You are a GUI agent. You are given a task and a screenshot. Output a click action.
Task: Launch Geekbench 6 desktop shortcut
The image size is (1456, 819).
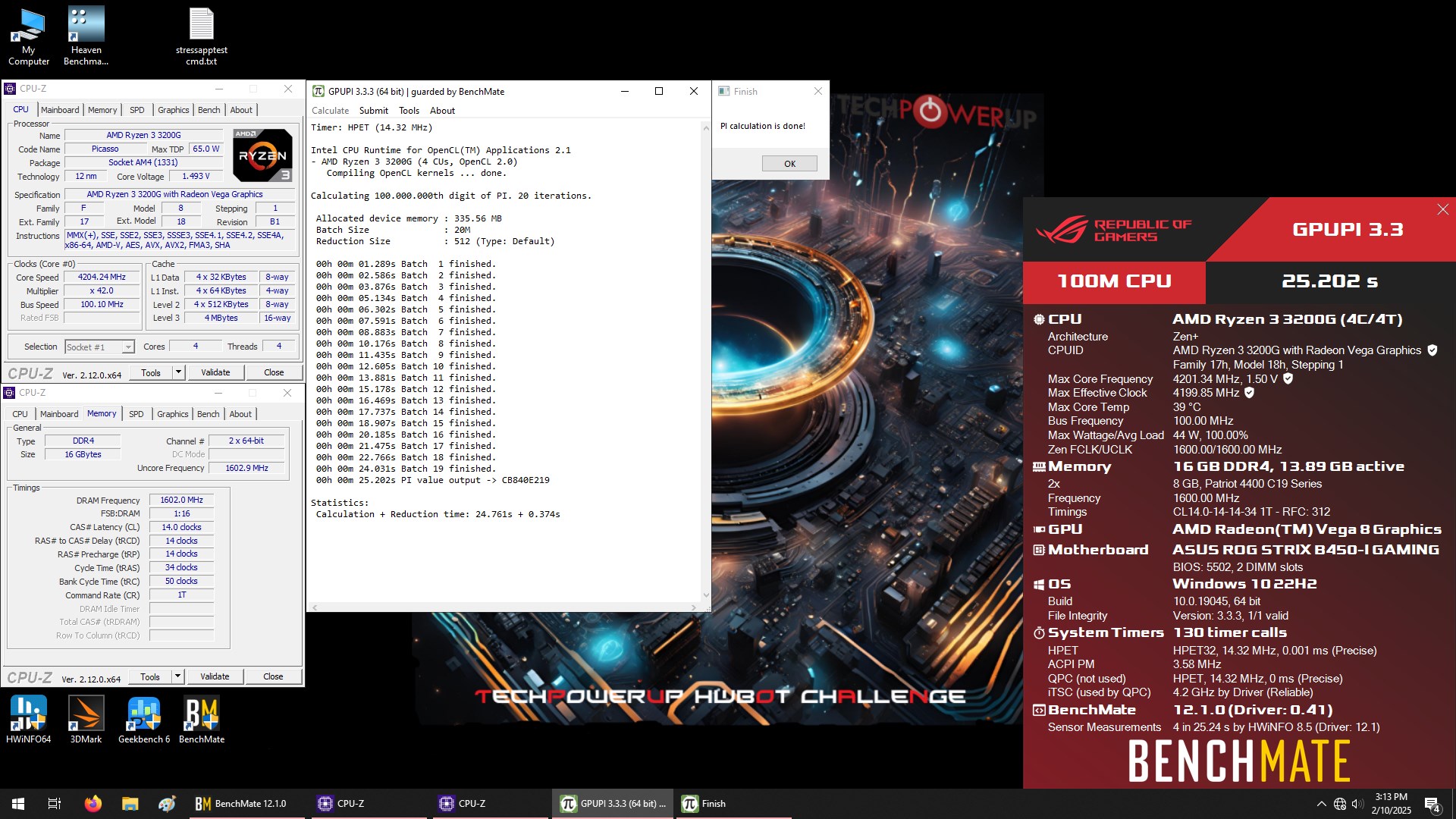tap(144, 720)
